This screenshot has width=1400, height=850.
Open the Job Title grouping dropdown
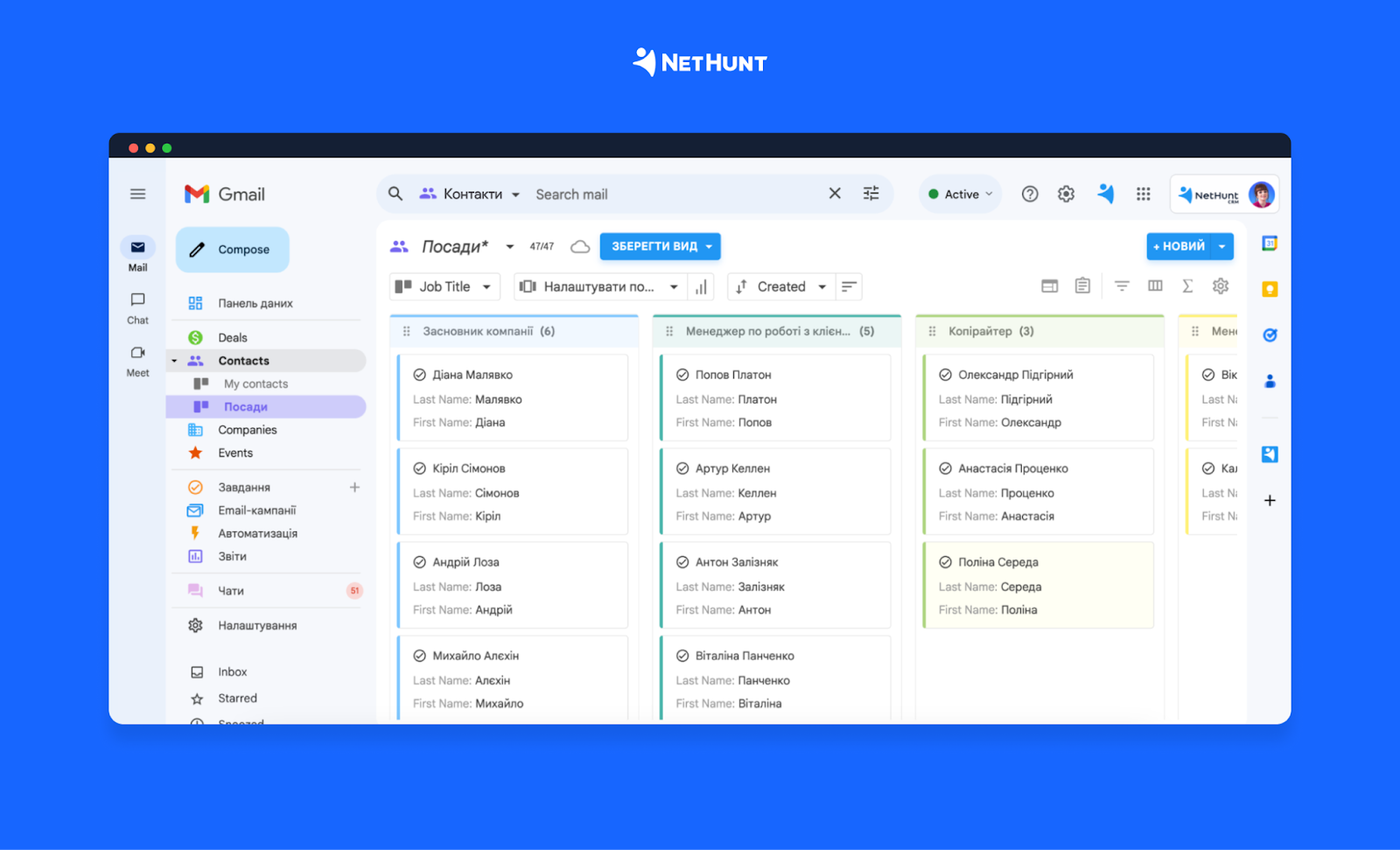click(444, 287)
